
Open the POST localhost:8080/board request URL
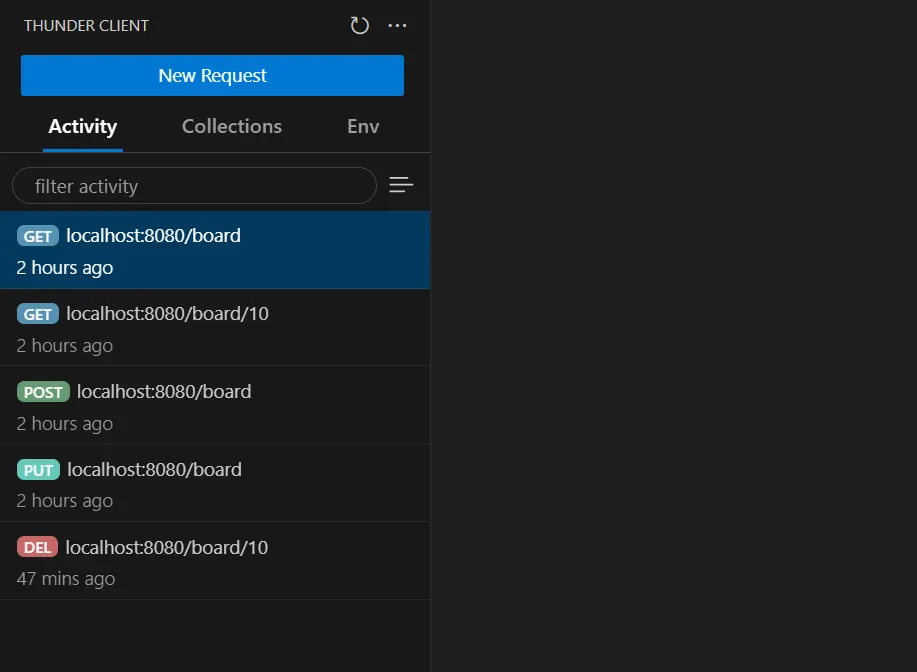click(164, 392)
